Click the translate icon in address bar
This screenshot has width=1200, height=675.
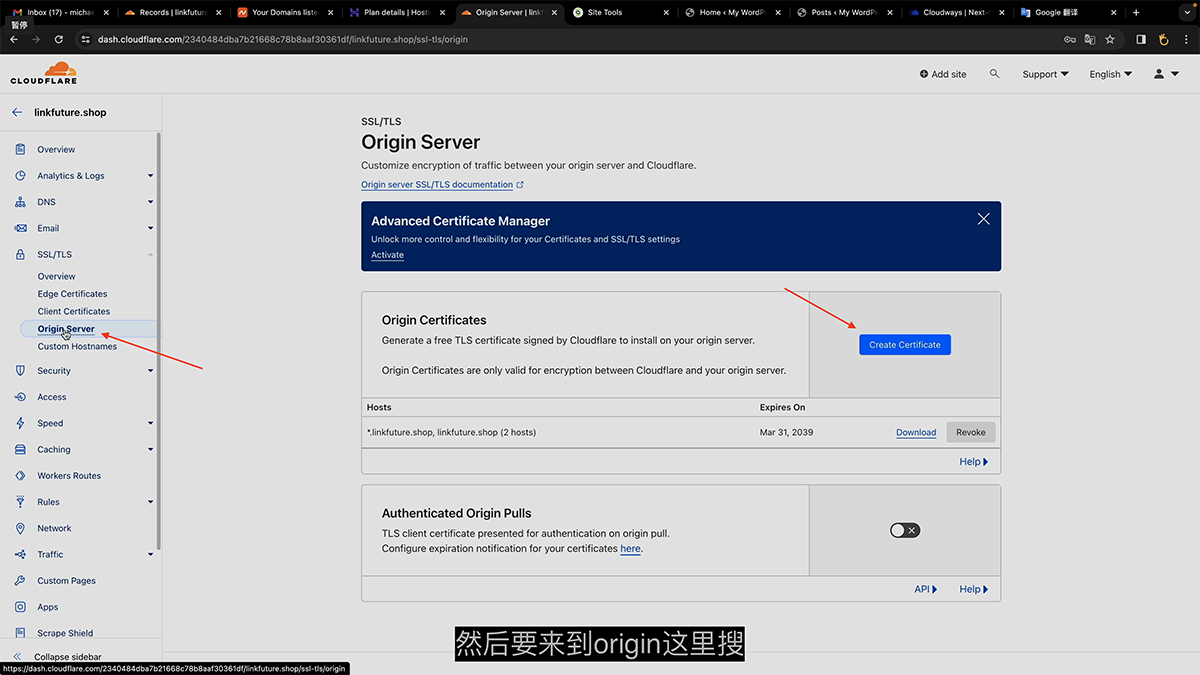tap(1090, 39)
